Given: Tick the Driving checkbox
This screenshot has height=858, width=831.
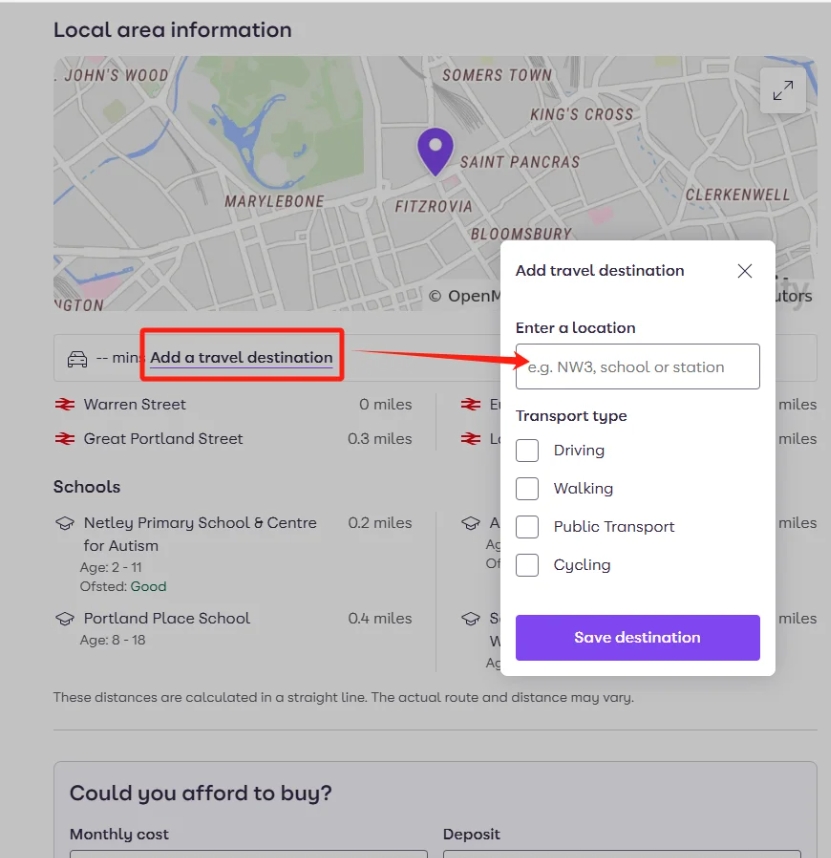Looking at the screenshot, I should (x=527, y=450).
